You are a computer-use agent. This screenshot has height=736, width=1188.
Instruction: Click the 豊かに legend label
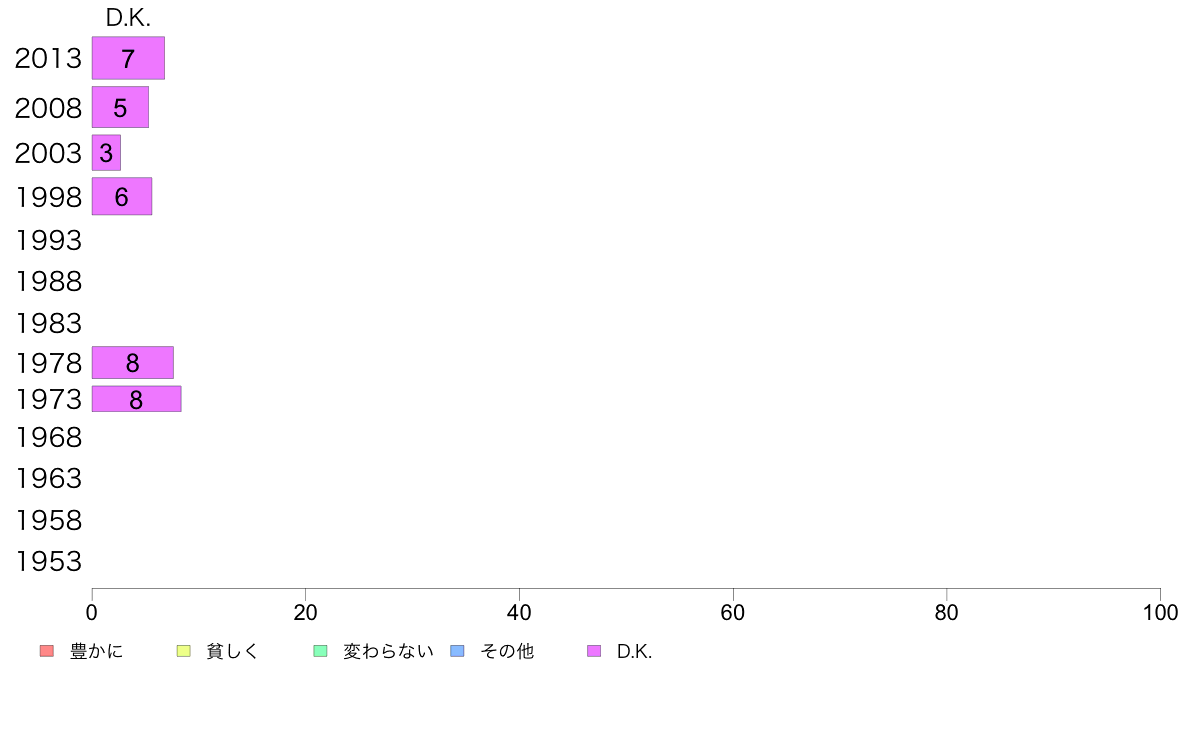(x=96, y=651)
